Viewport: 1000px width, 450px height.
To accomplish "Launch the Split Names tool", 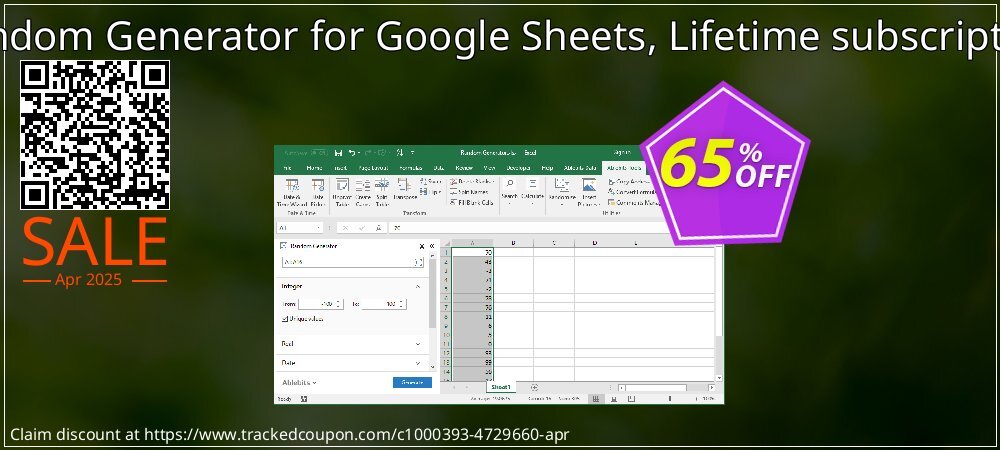I will [469, 192].
